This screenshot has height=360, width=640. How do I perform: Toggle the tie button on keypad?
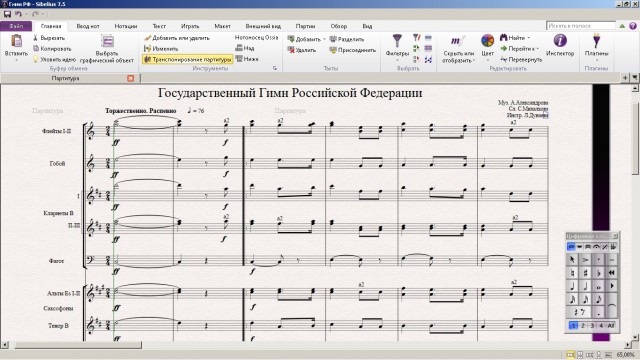611,306
